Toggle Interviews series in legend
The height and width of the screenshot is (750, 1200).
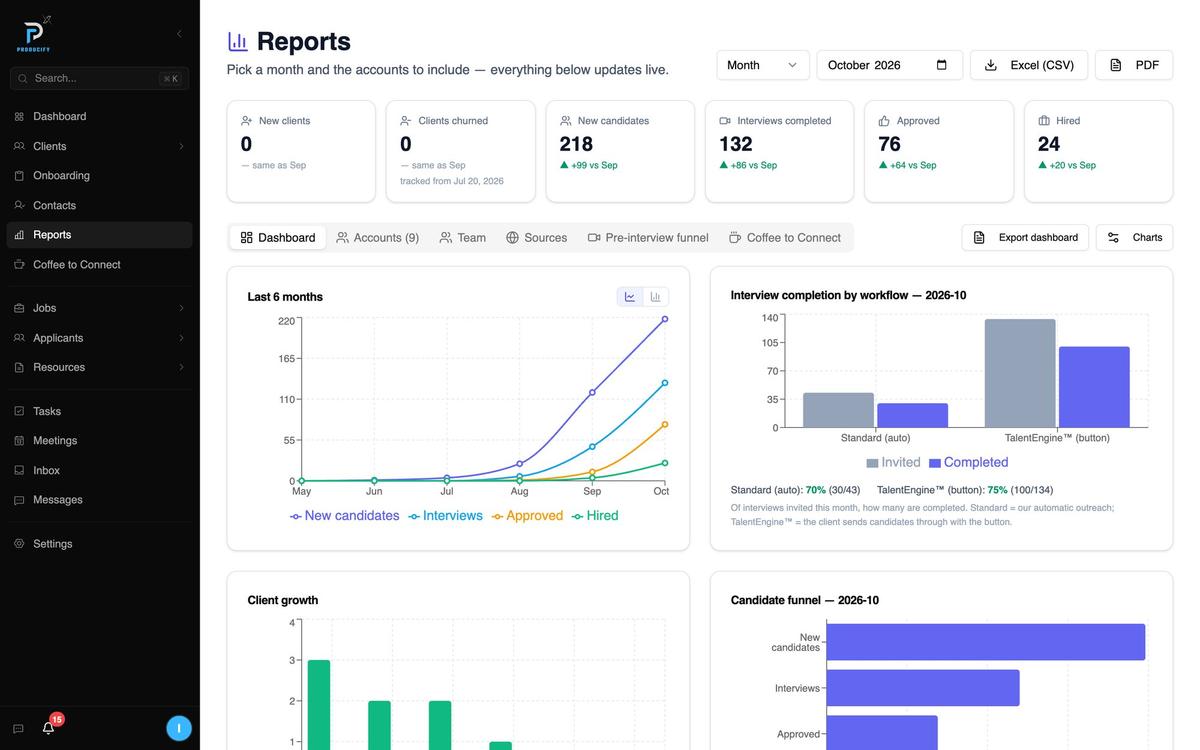pyautogui.click(x=445, y=516)
